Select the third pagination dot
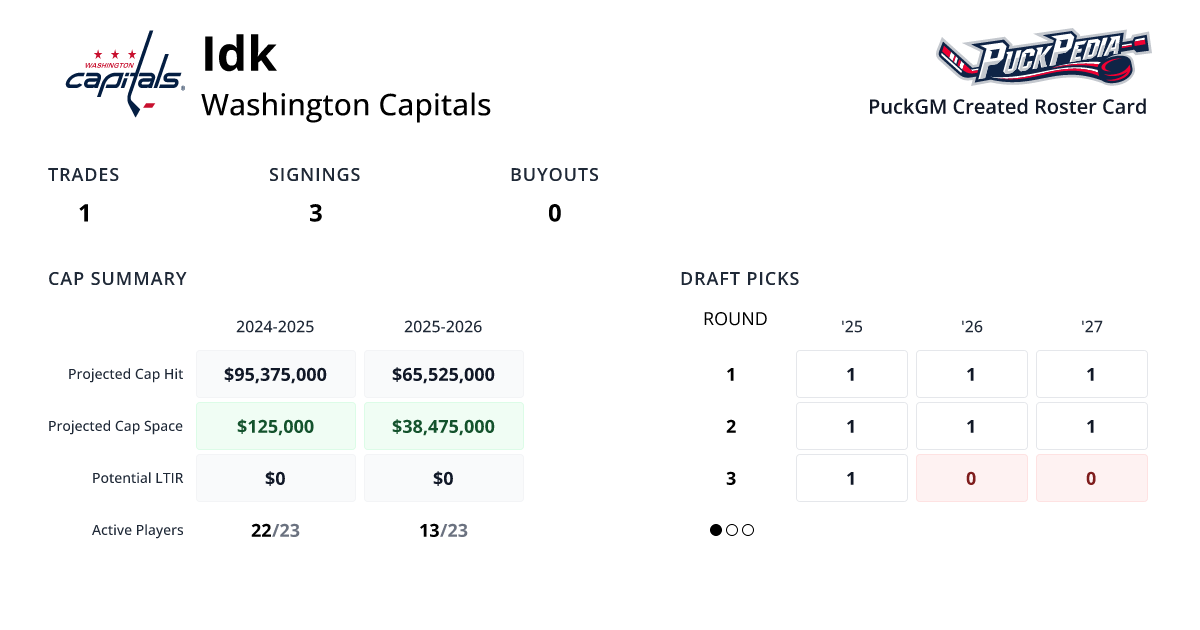 point(748,530)
